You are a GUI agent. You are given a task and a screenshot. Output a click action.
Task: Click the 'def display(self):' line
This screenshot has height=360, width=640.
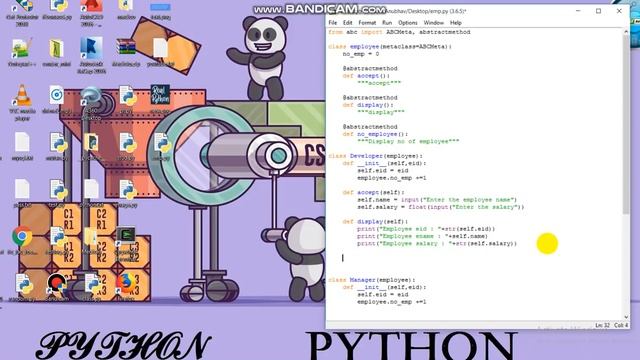[x=375, y=222]
